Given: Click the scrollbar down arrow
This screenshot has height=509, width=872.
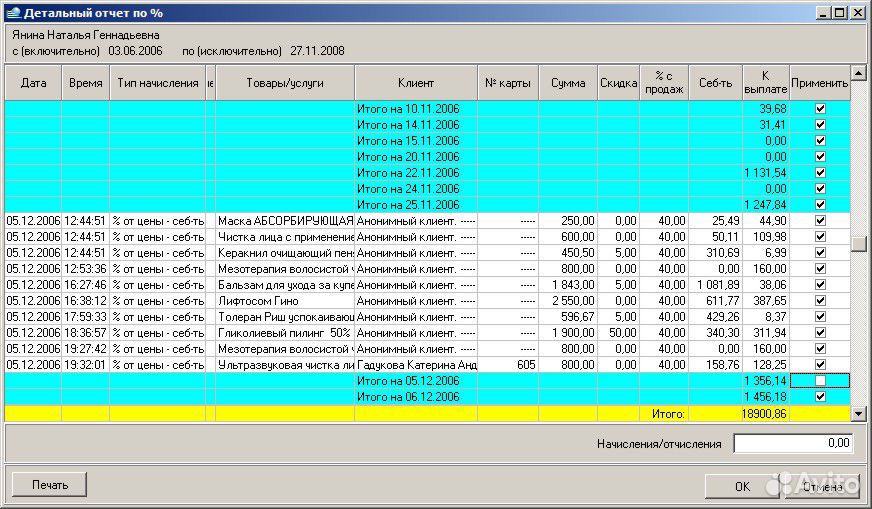Looking at the screenshot, I should coord(858,413).
